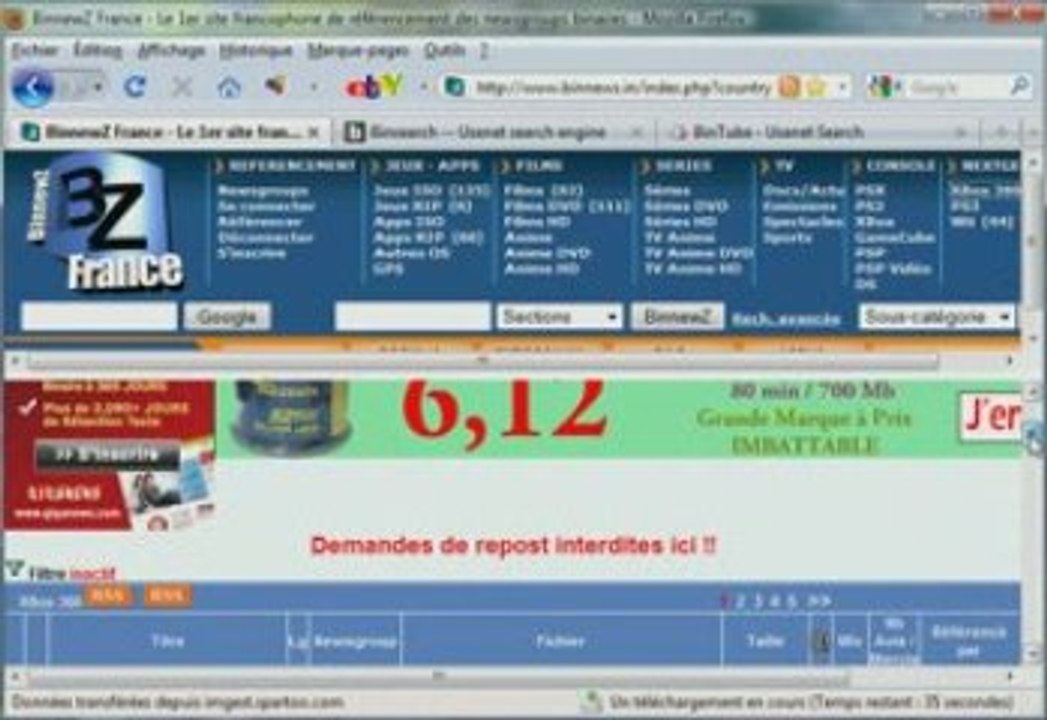This screenshot has height=720, width=1047.
Task: Click the Google search button
Action: click(227, 317)
